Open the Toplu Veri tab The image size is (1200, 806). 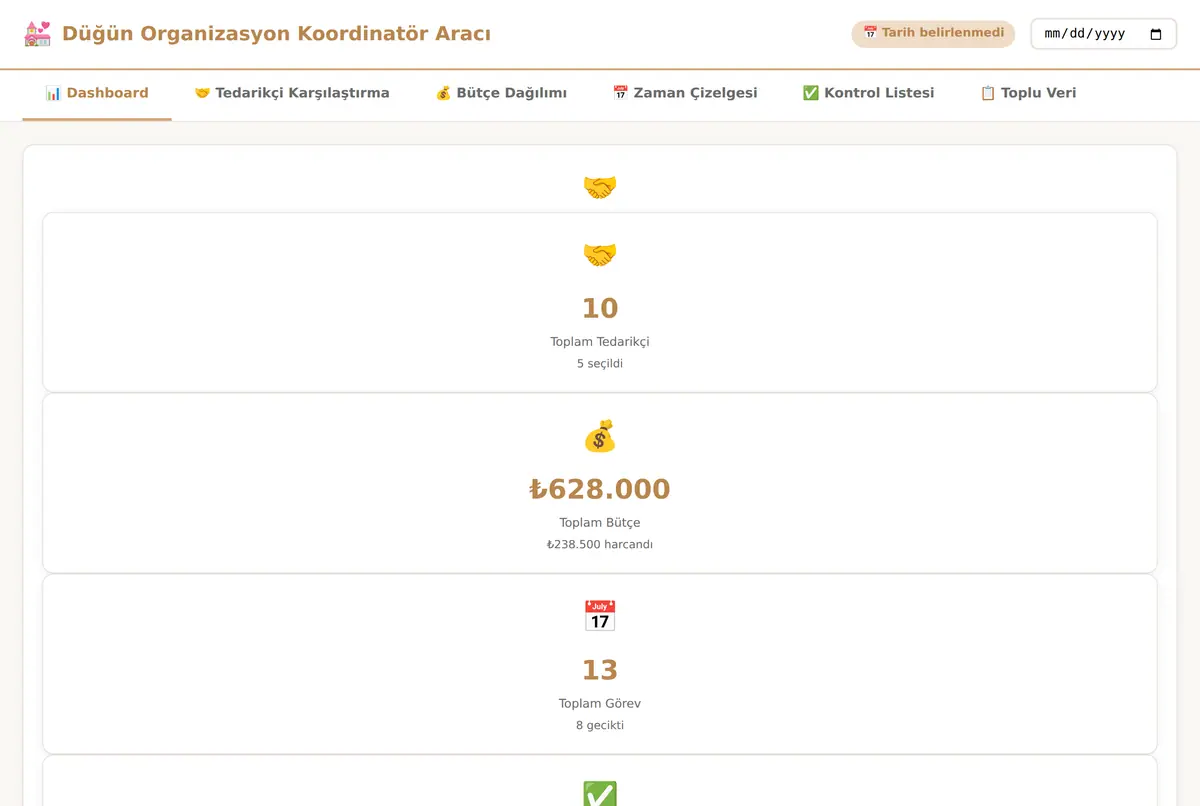(x=1028, y=93)
